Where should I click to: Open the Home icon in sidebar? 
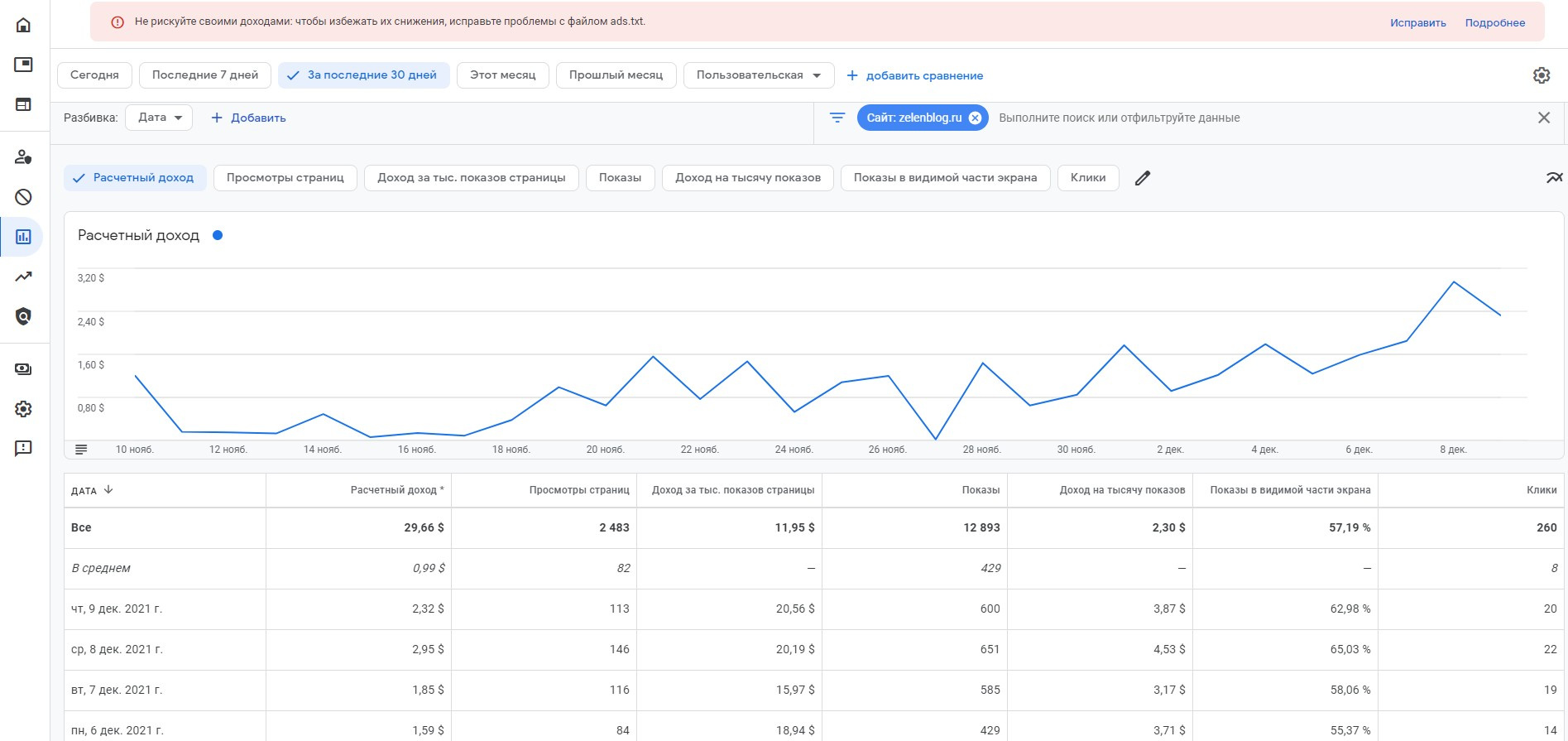click(23, 25)
